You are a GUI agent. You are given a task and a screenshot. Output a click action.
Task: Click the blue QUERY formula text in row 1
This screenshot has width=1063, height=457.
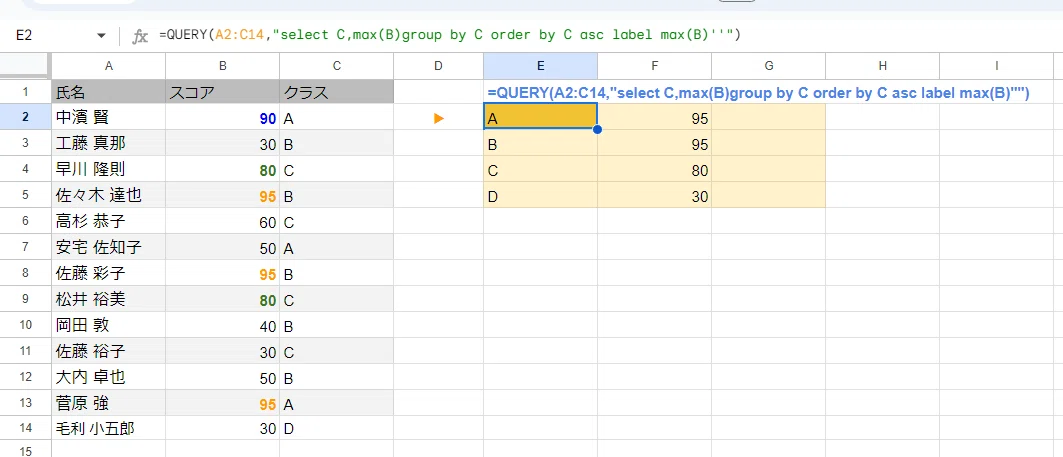(758, 93)
